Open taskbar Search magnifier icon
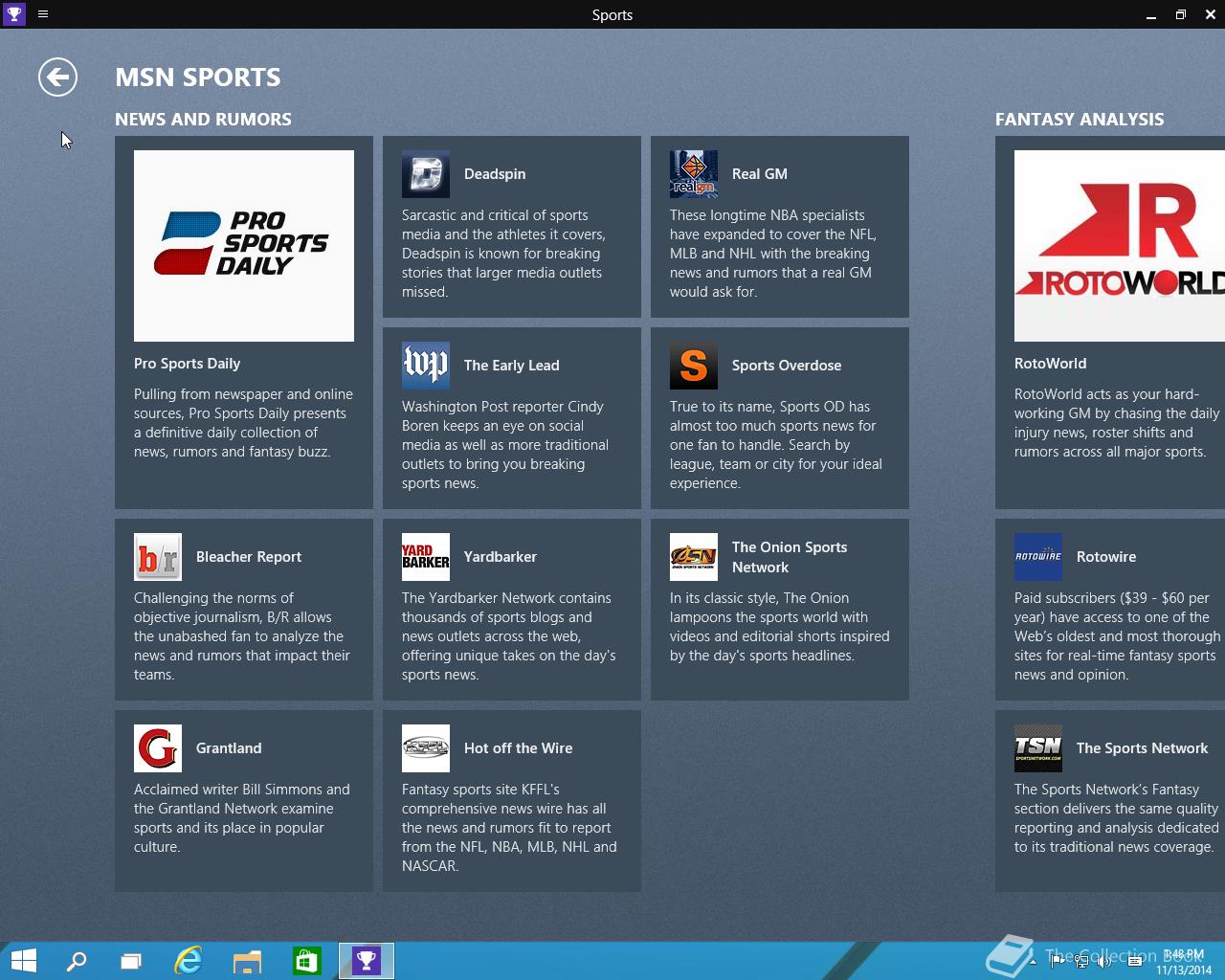 (x=76, y=961)
